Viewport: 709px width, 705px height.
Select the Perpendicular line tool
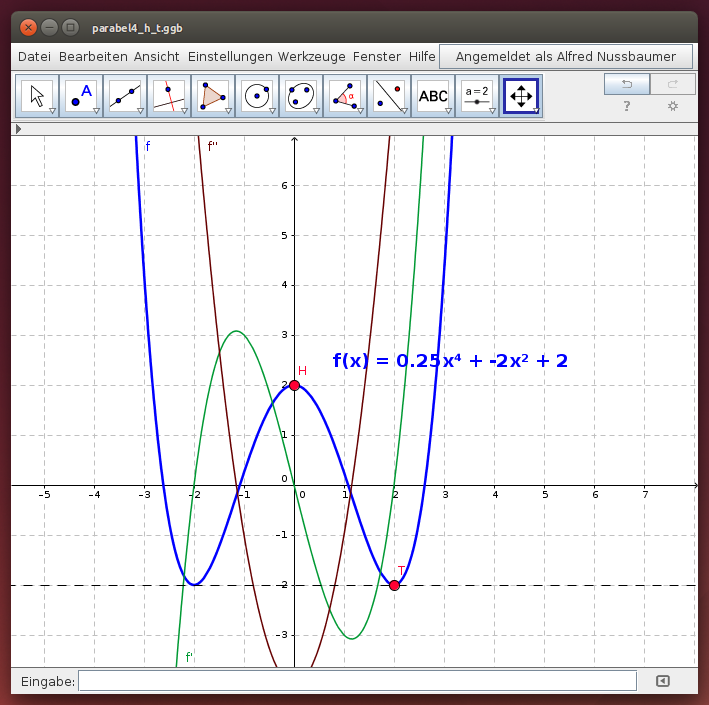[169, 96]
